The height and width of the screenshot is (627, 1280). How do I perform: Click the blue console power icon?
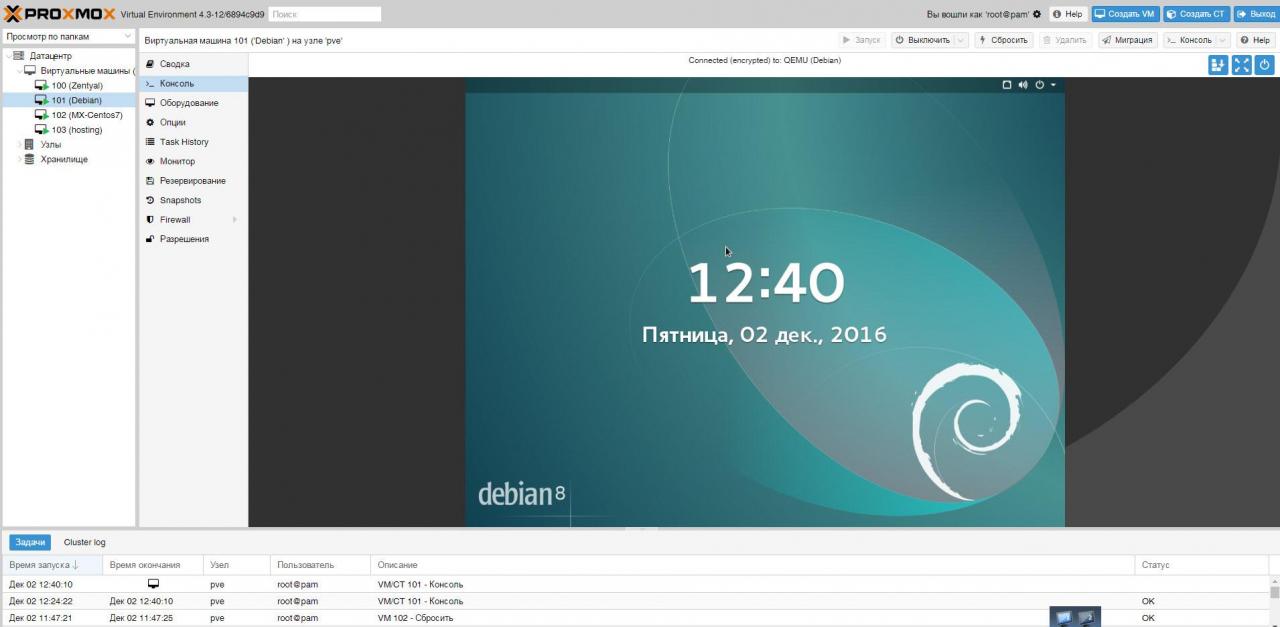[x=1265, y=65]
